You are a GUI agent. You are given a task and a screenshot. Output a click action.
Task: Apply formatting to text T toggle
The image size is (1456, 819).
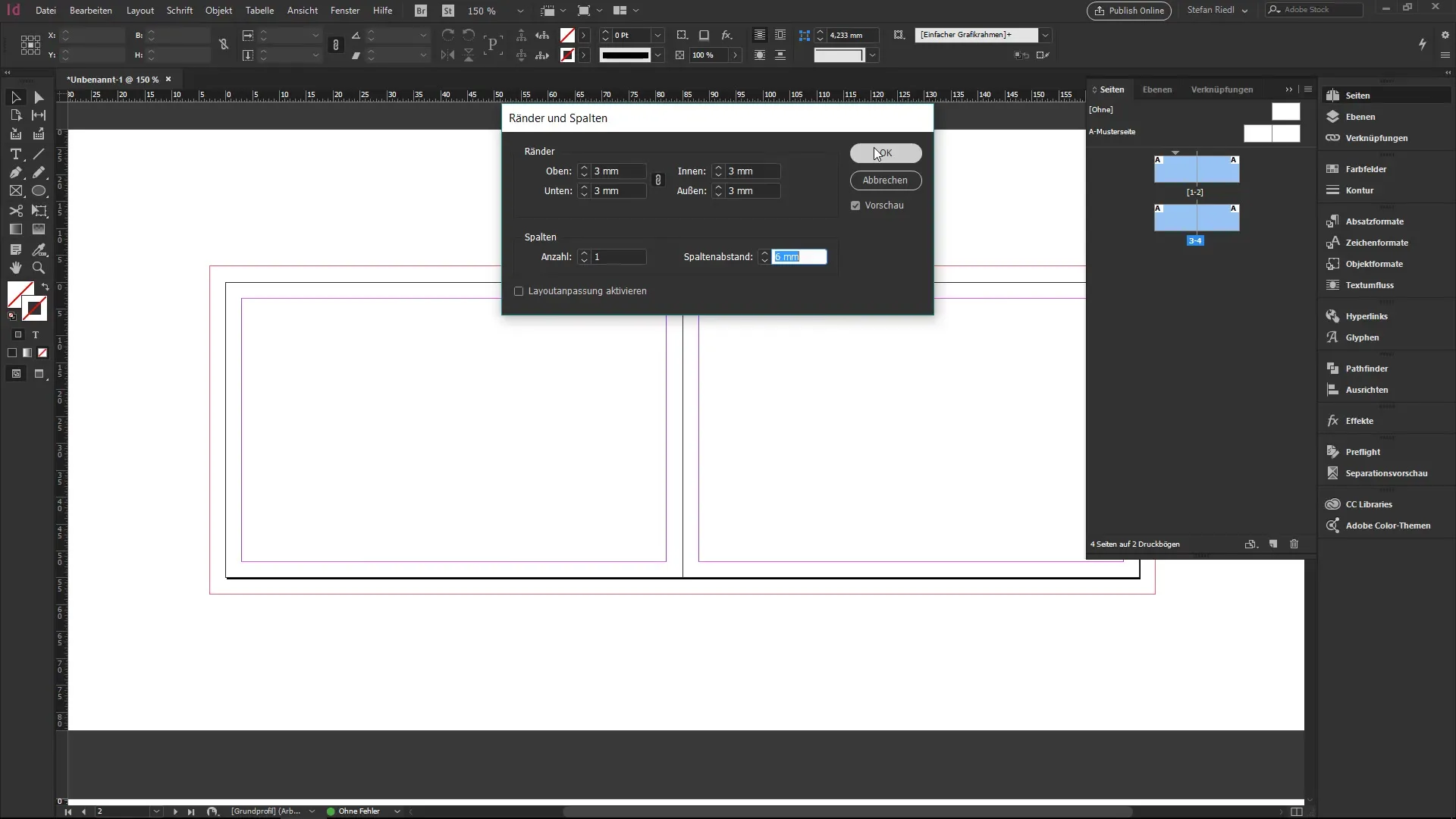click(x=35, y=334)
